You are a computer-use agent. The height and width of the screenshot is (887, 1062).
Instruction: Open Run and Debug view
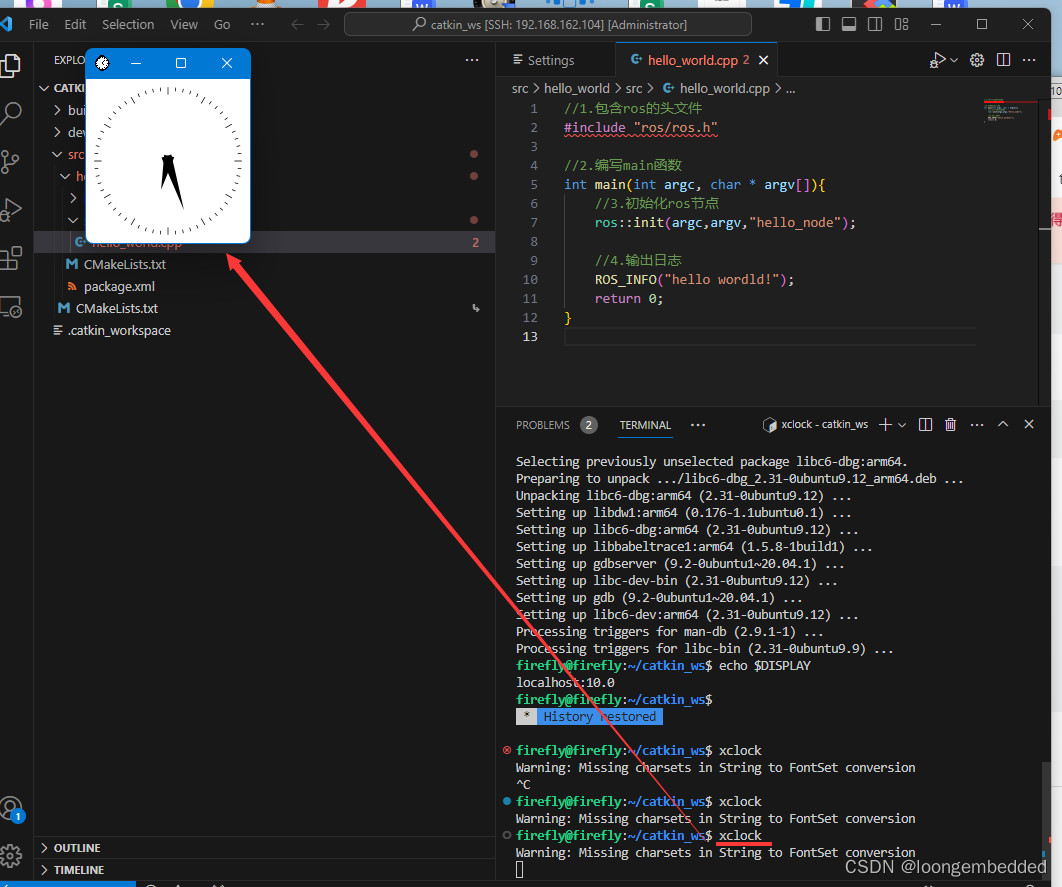click(12, 210)
